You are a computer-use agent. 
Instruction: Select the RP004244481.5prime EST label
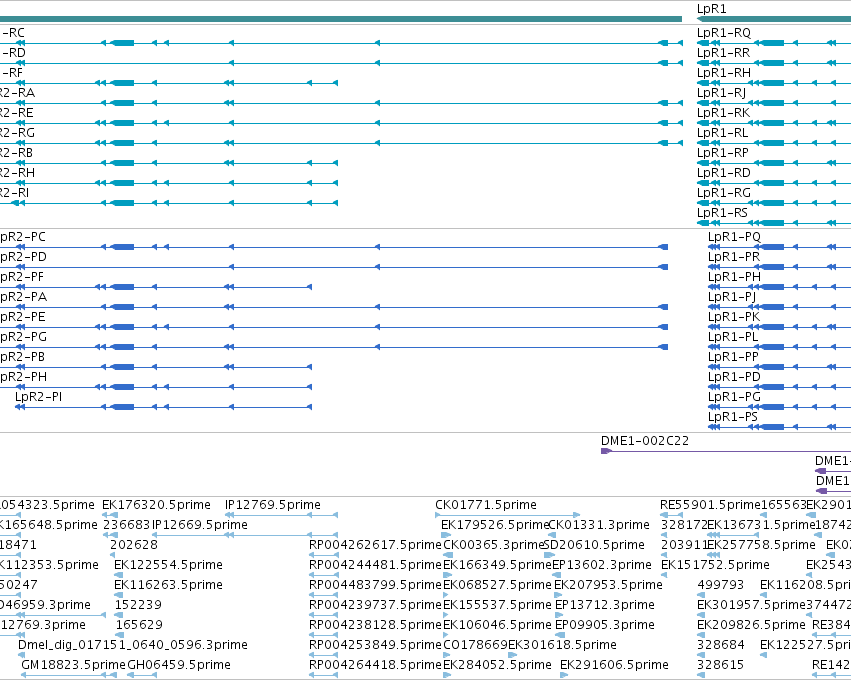click(x=375, y=565)
